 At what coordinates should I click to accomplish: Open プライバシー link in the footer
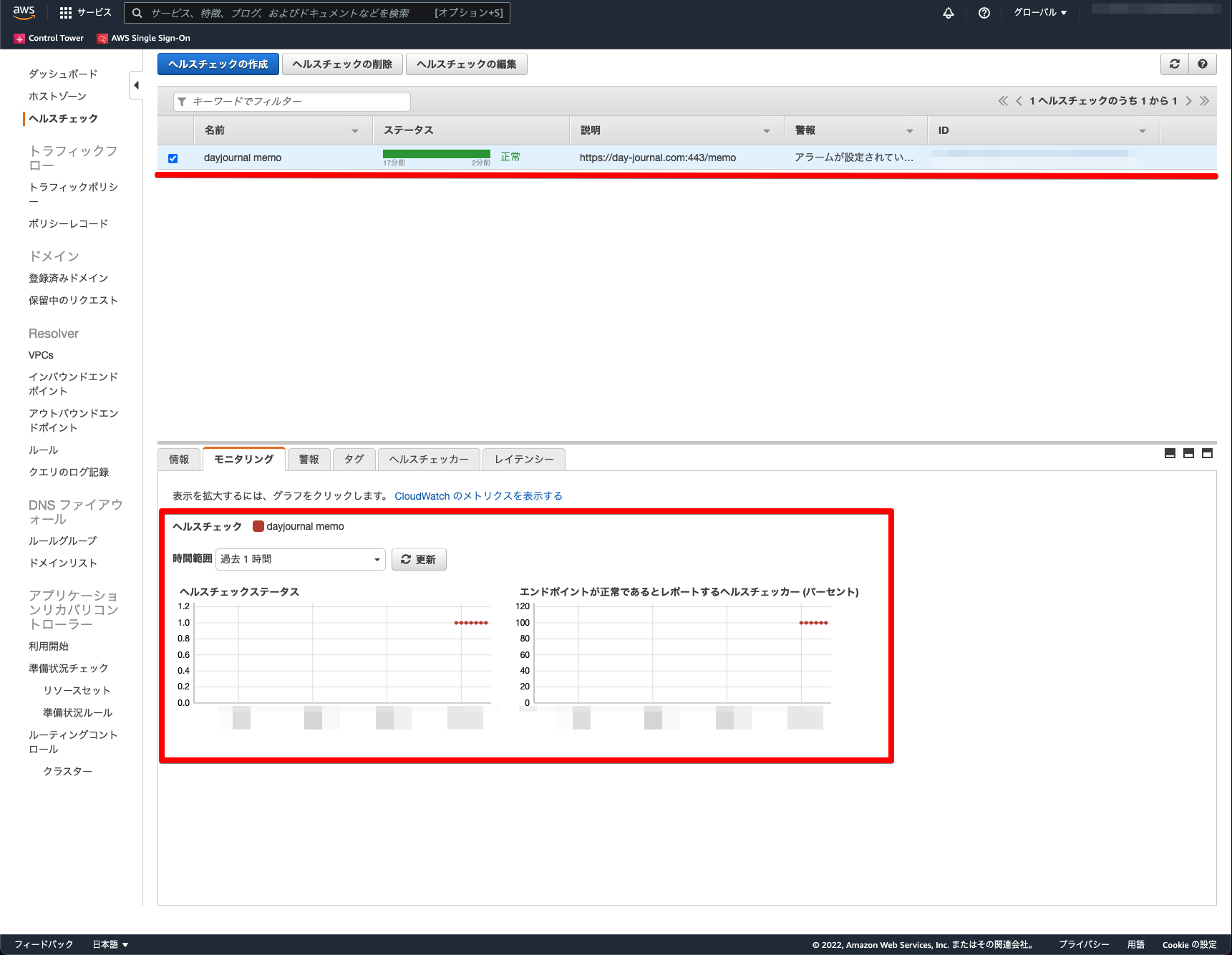click(1084, 944)
